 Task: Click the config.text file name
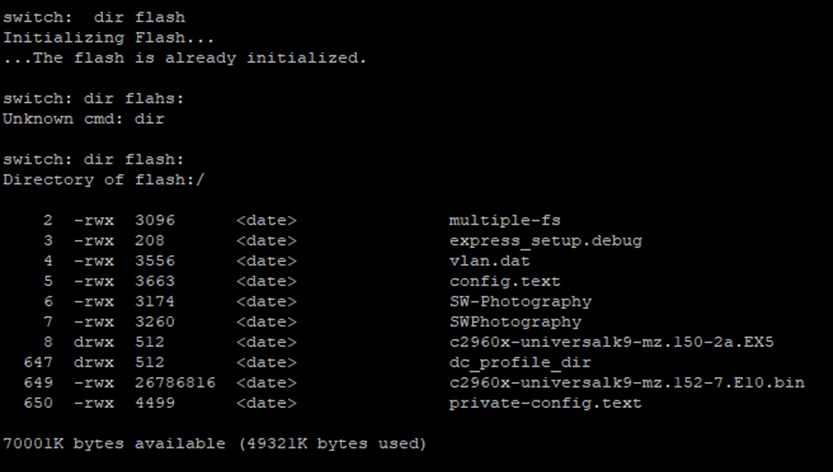504,281
